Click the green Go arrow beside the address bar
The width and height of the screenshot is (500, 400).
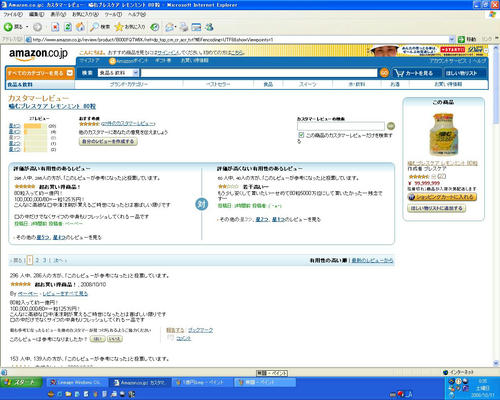click(461, 39)
